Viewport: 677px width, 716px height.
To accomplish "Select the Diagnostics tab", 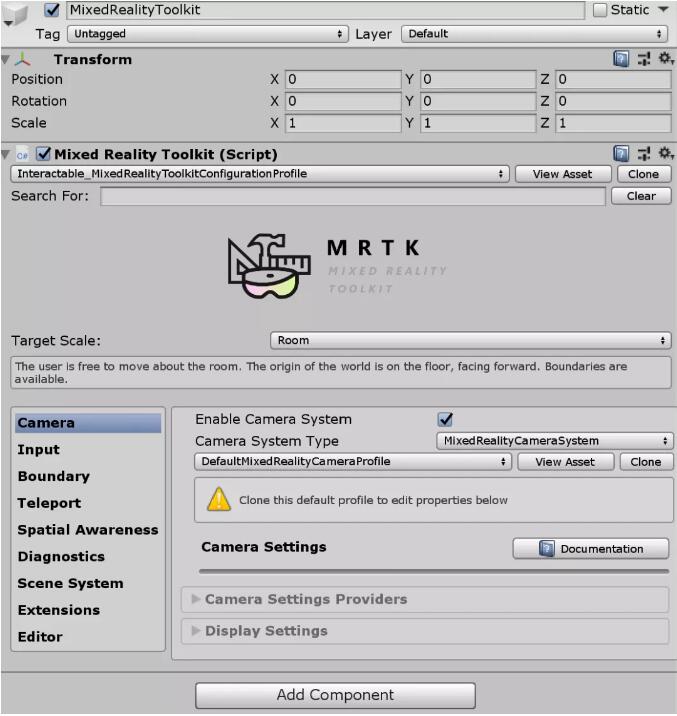I will (x=88, y=557).
